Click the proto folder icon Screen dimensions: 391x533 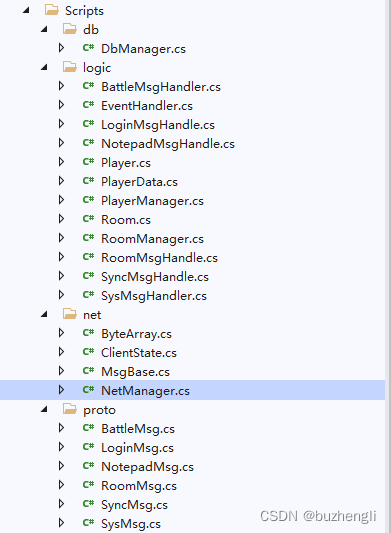(x=70, y=409)
